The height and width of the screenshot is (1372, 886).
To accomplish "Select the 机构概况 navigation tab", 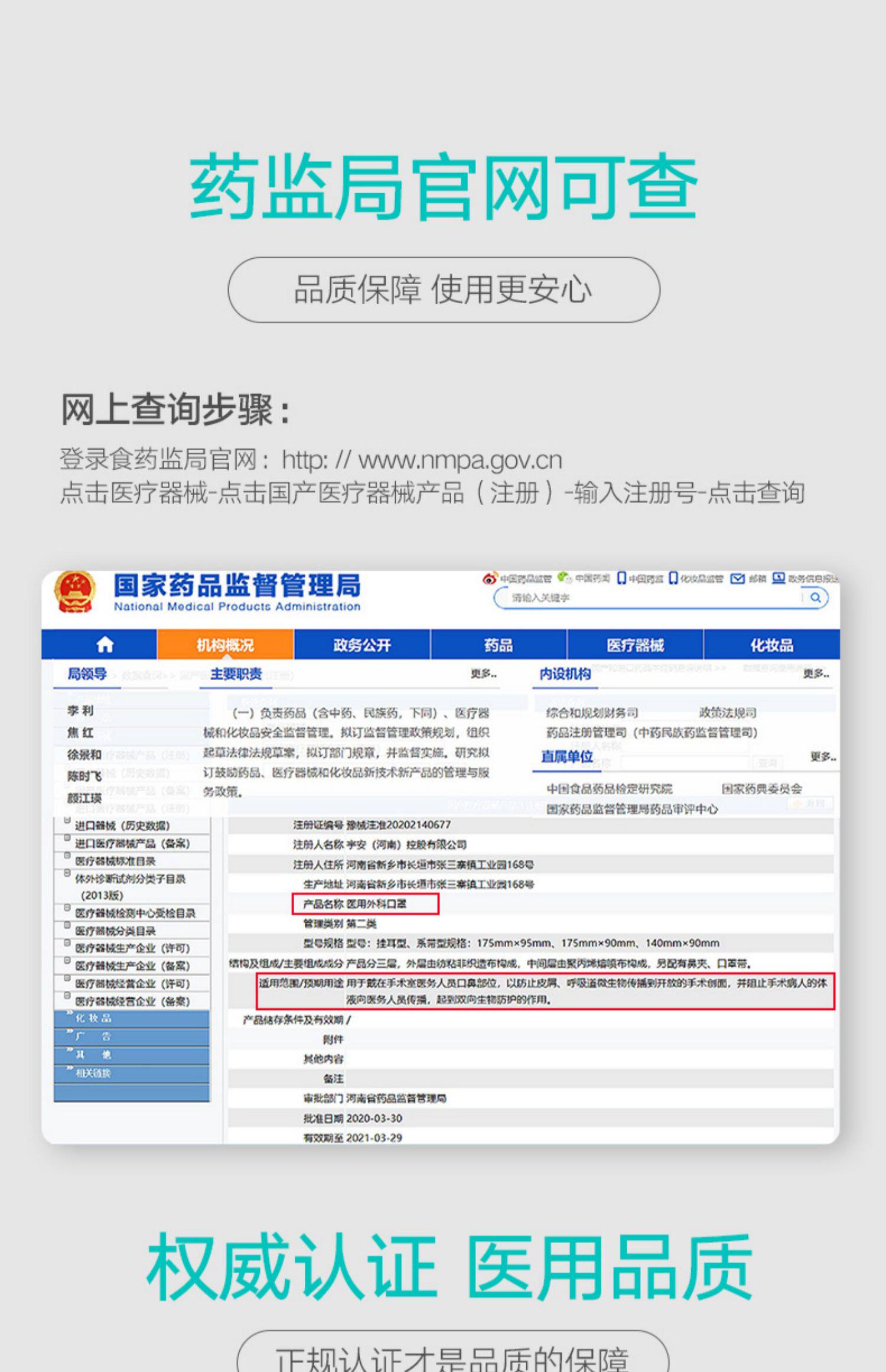I will [225, 645].
